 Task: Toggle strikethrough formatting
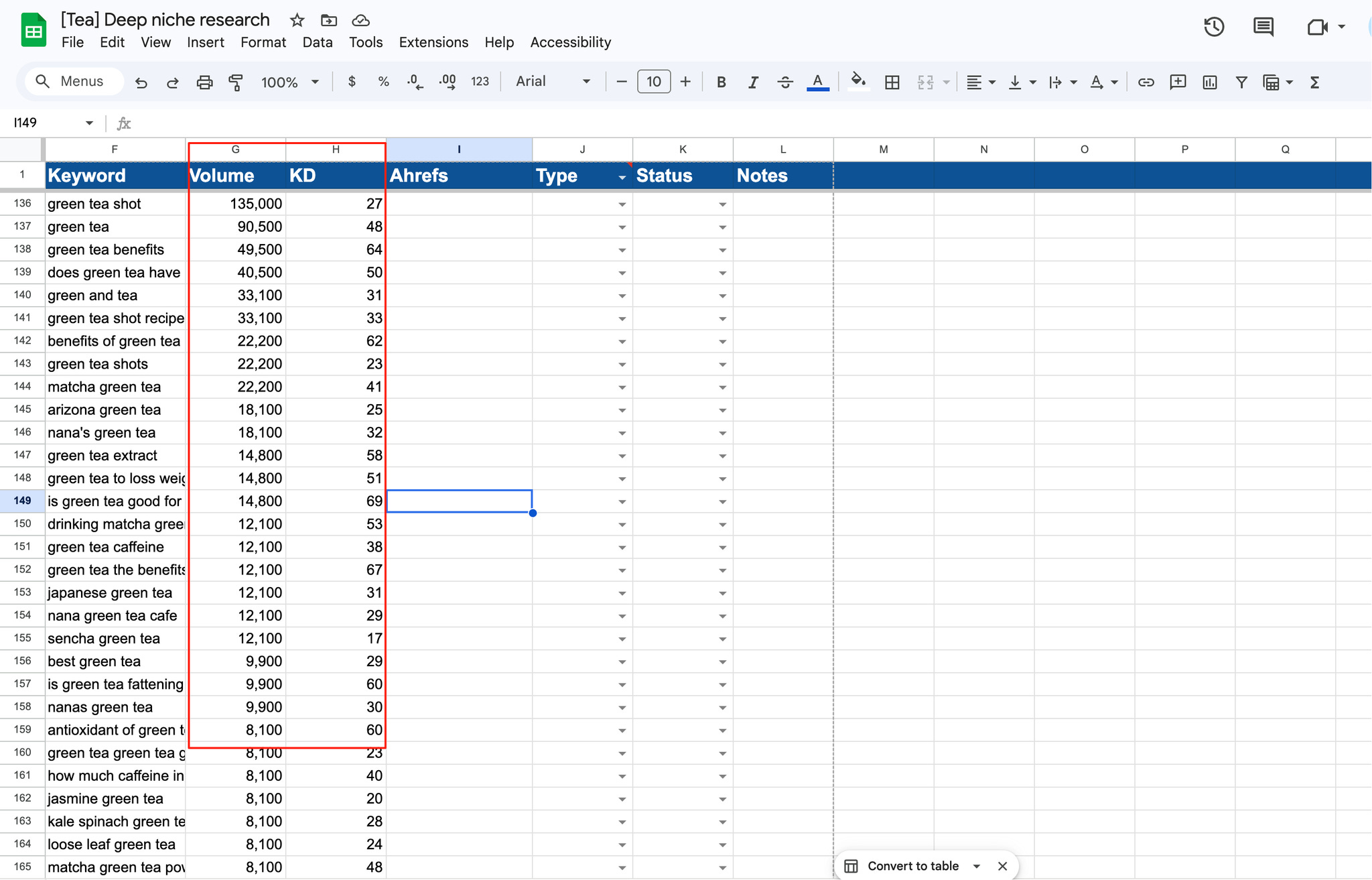(x=785, y=82)
